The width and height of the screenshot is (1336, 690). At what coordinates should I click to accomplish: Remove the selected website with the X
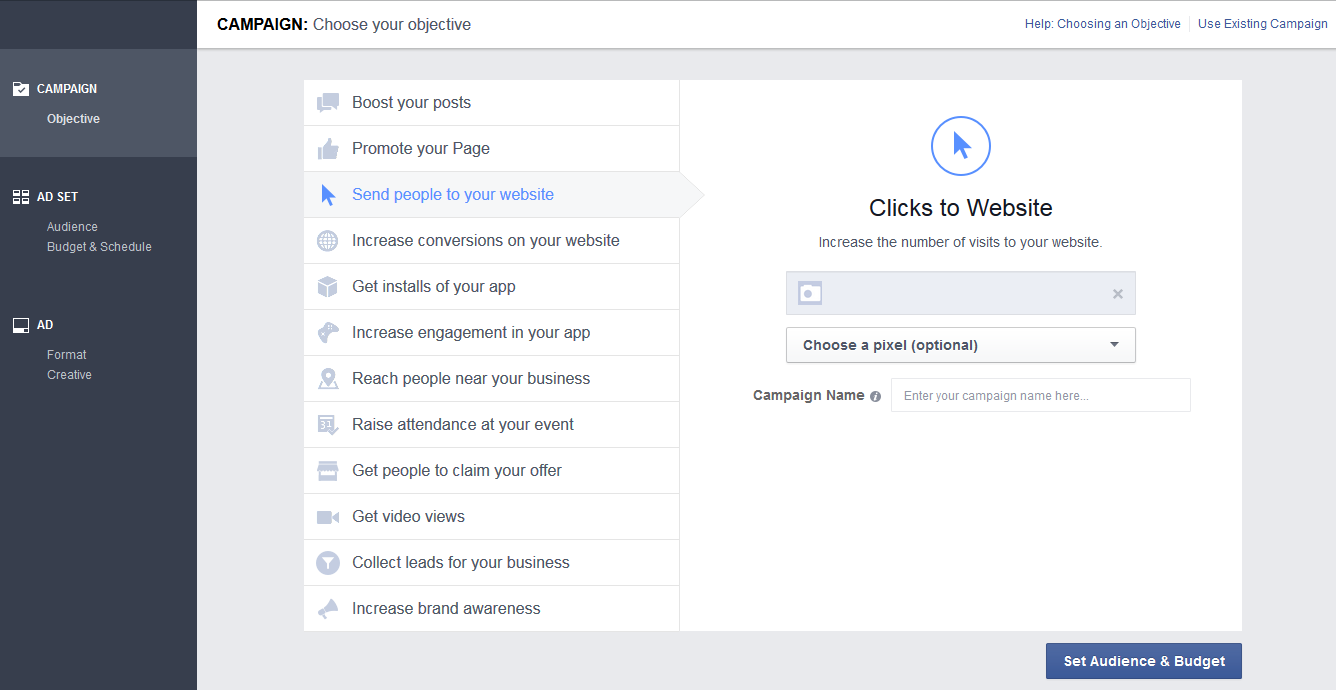coord(1117,294)
